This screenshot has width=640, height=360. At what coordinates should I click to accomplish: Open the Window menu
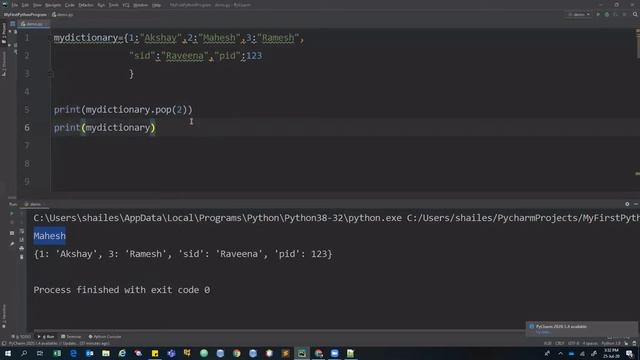click(x=141, y=5)
